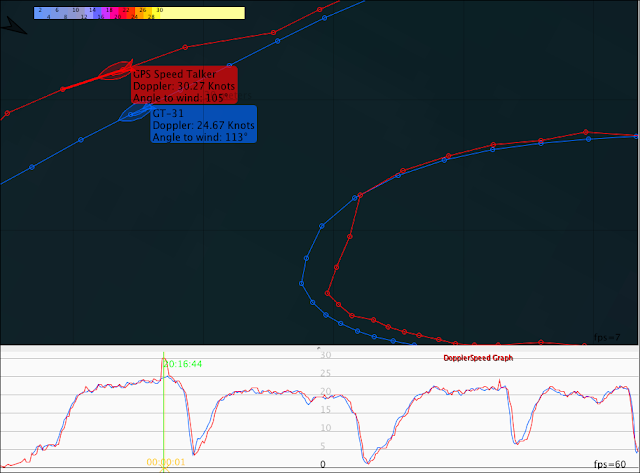Viewport: 640px width, 473px height.
Task: Click the black wind direction arrow
Action: click(13, 26)
